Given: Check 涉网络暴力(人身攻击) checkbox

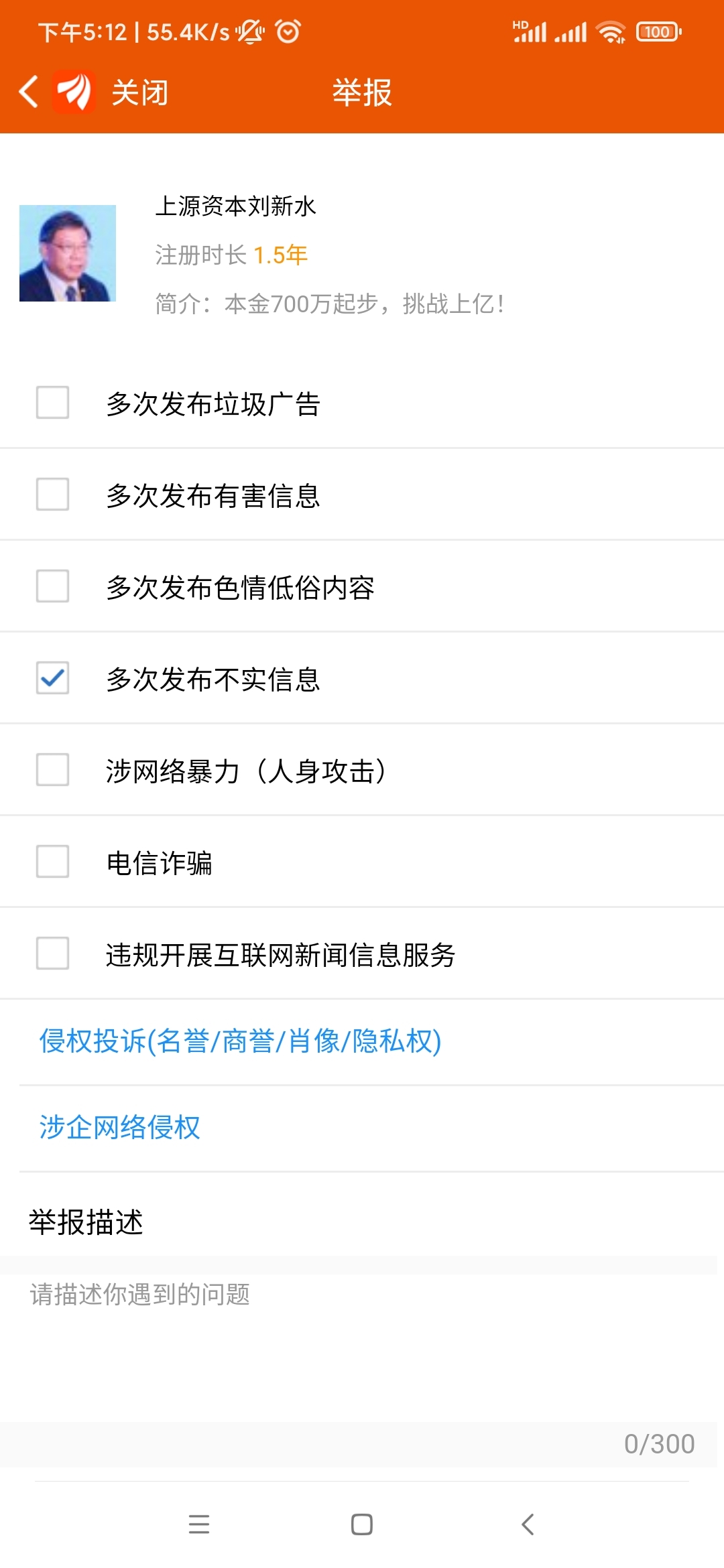Looking at the screenshot, I should tap(52, 769).
